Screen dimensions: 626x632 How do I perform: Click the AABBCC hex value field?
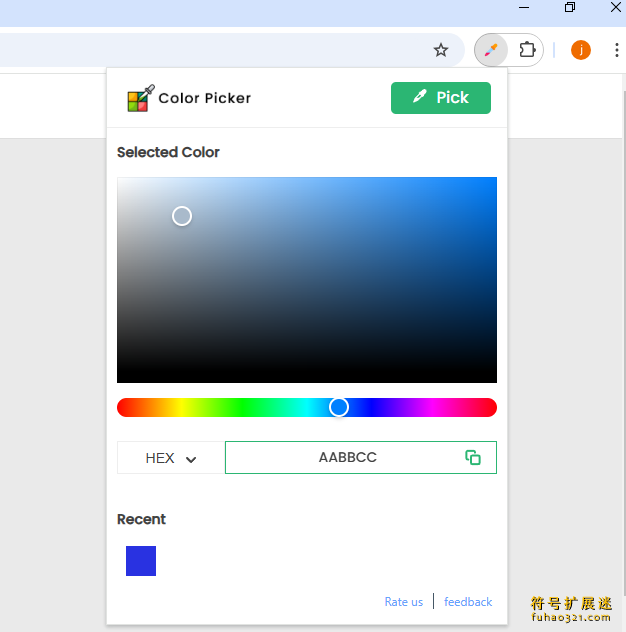pos(361,457)
